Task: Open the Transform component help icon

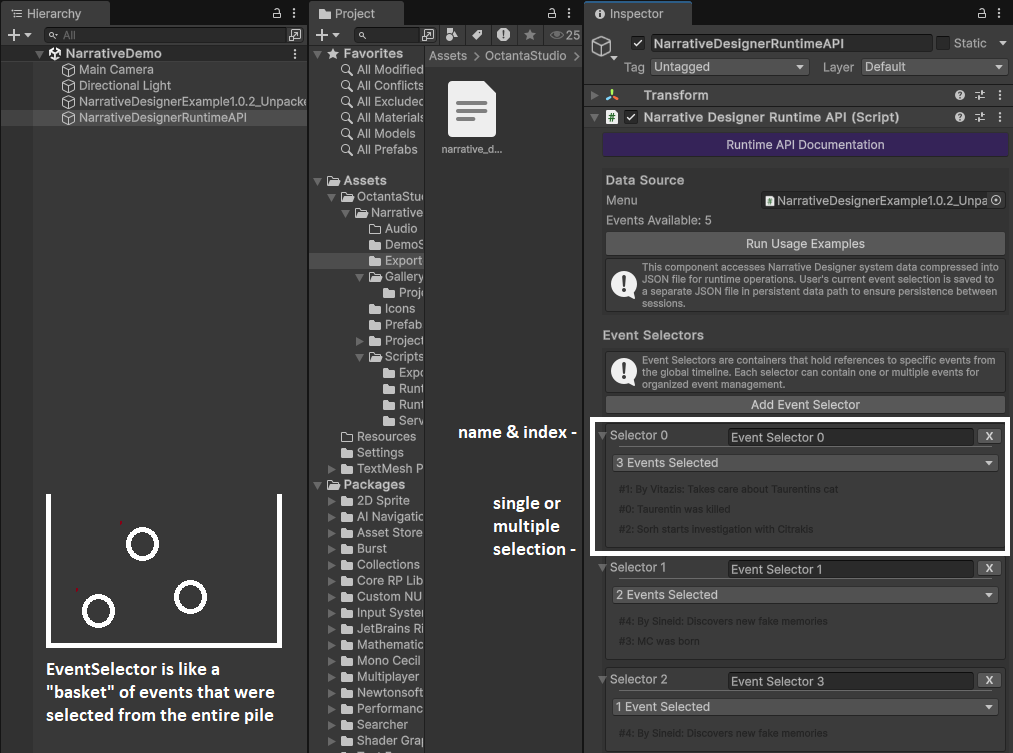Action: (x=960, y=95)
